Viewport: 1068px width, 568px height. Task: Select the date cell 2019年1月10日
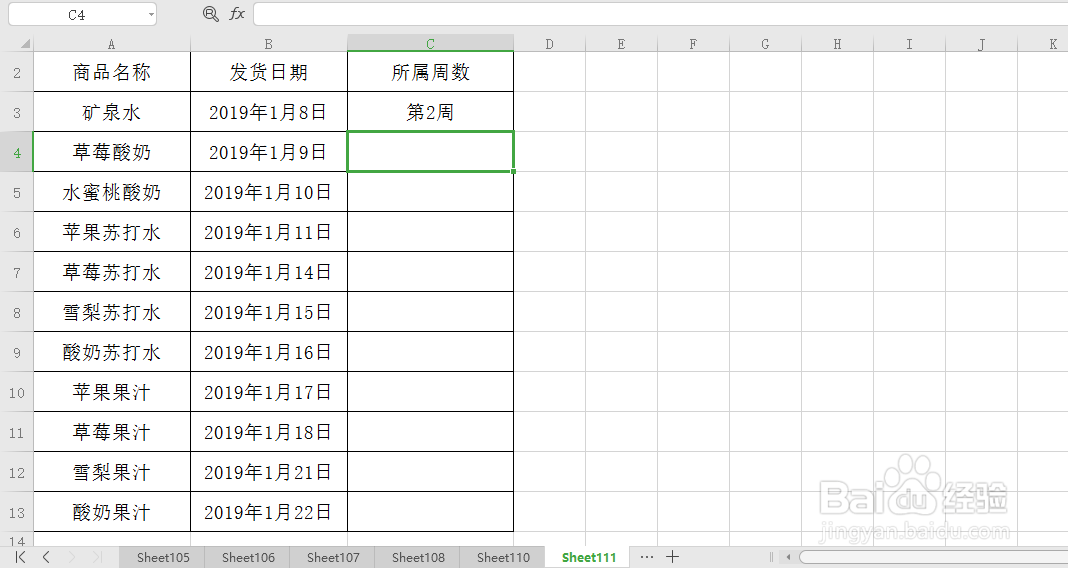pos(268,192)
